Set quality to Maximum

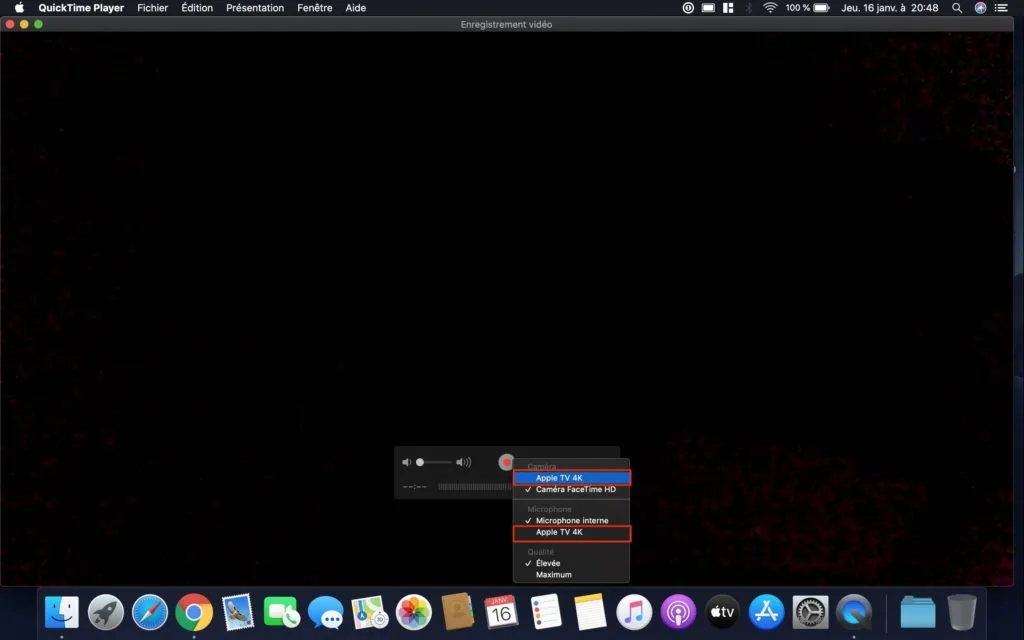click(x=571, y=575)
